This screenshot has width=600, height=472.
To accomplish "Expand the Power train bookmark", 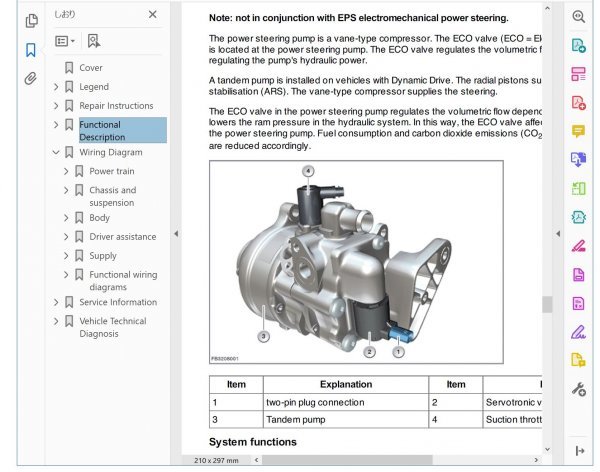I will coord(66,171).
